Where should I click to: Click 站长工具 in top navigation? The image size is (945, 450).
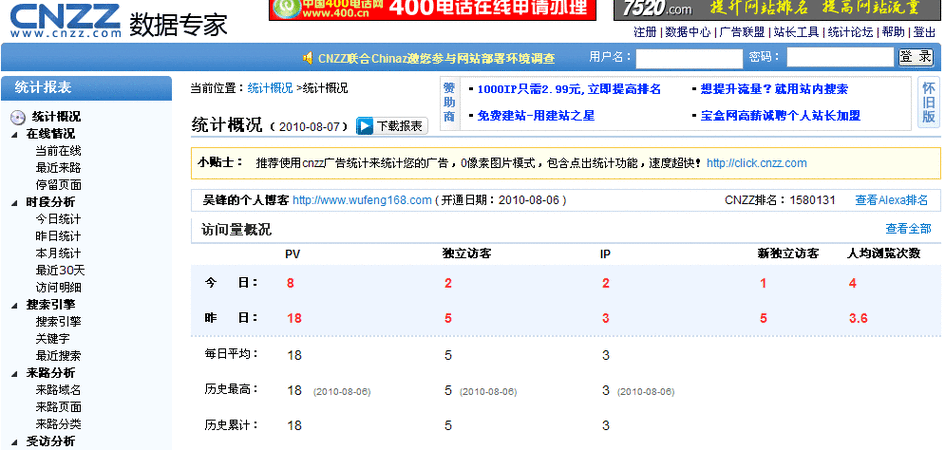coord(796,33)
